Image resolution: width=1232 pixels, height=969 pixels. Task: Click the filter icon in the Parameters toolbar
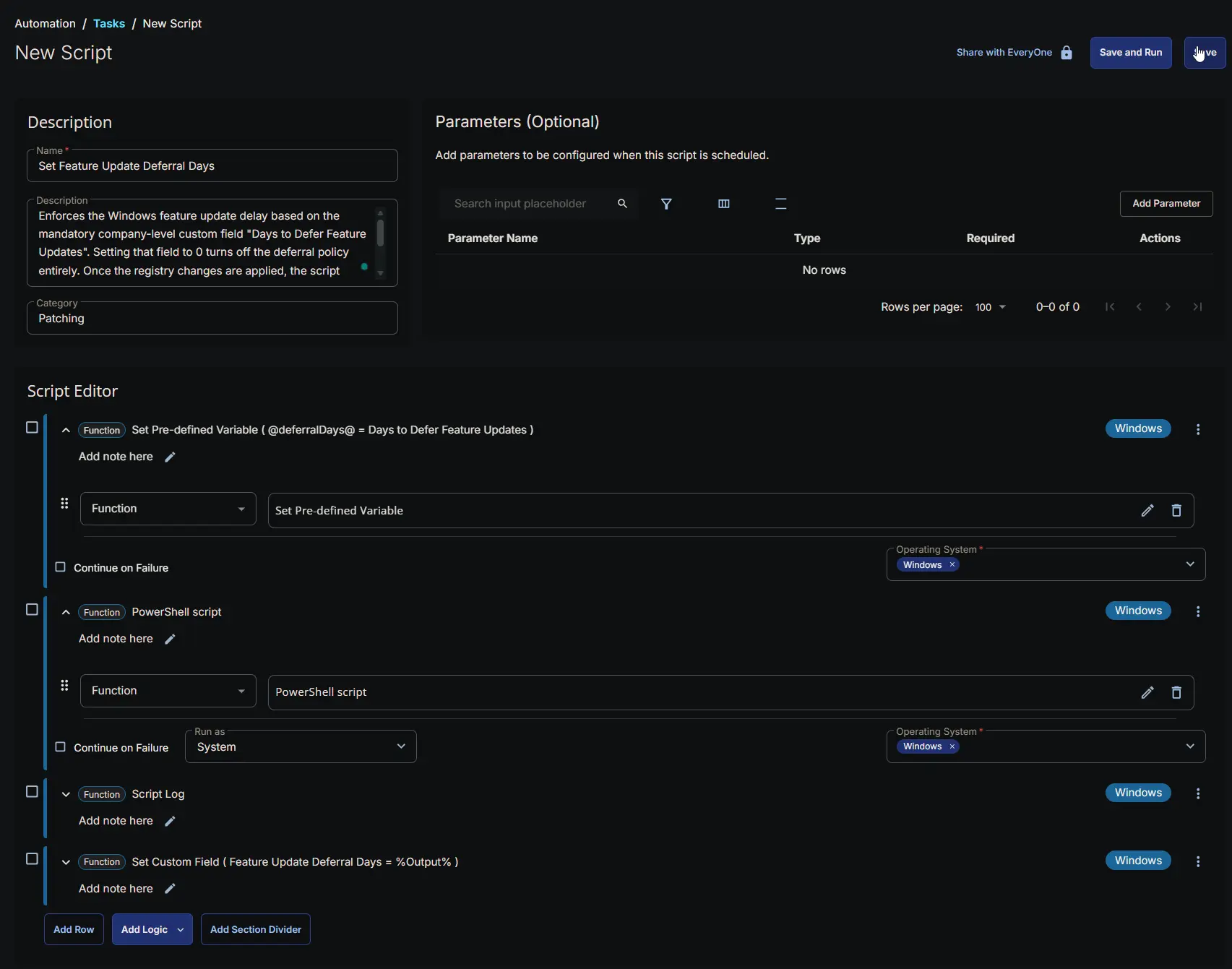(666, 204)
